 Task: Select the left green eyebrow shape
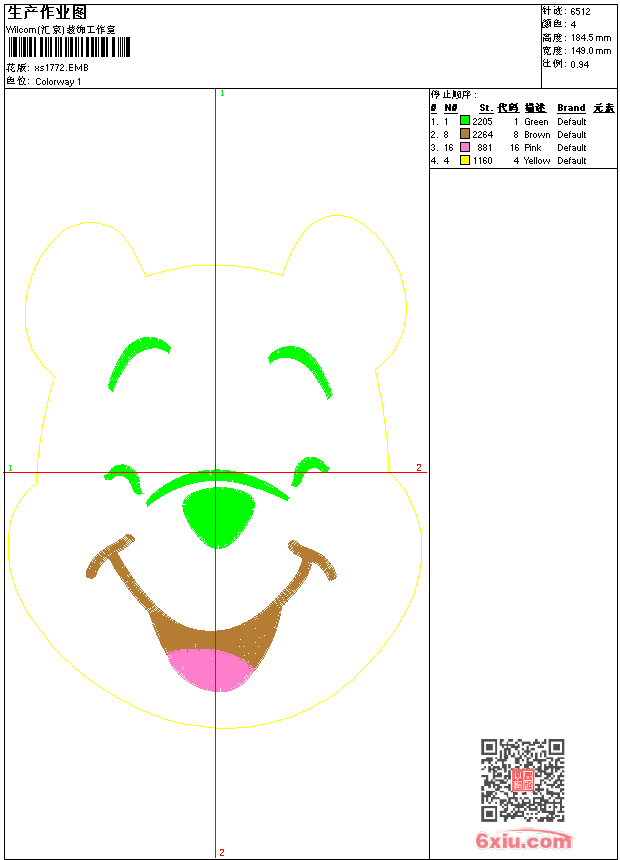tap(138, 363)
